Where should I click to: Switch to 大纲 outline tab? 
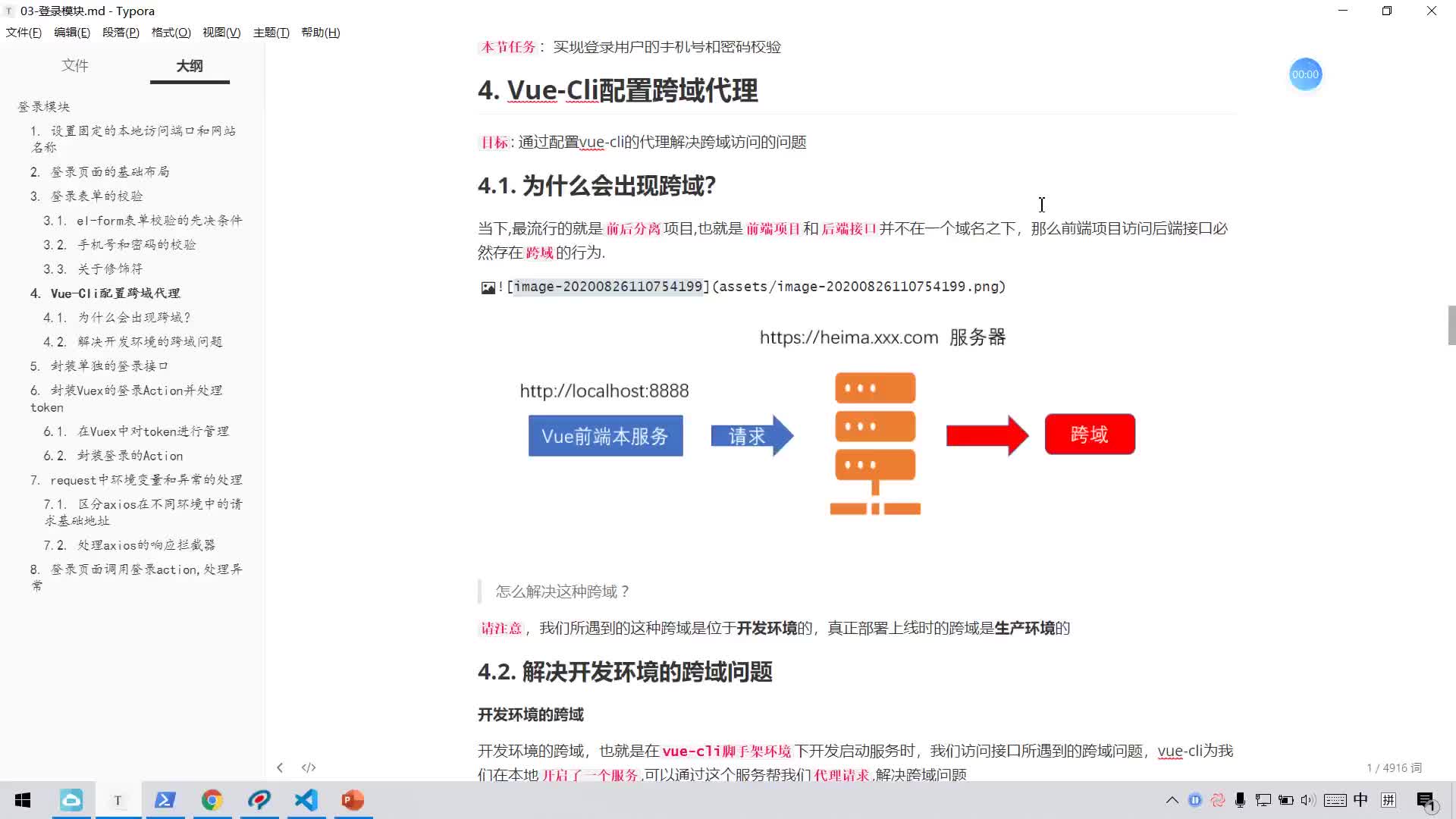tap(190, 65)
